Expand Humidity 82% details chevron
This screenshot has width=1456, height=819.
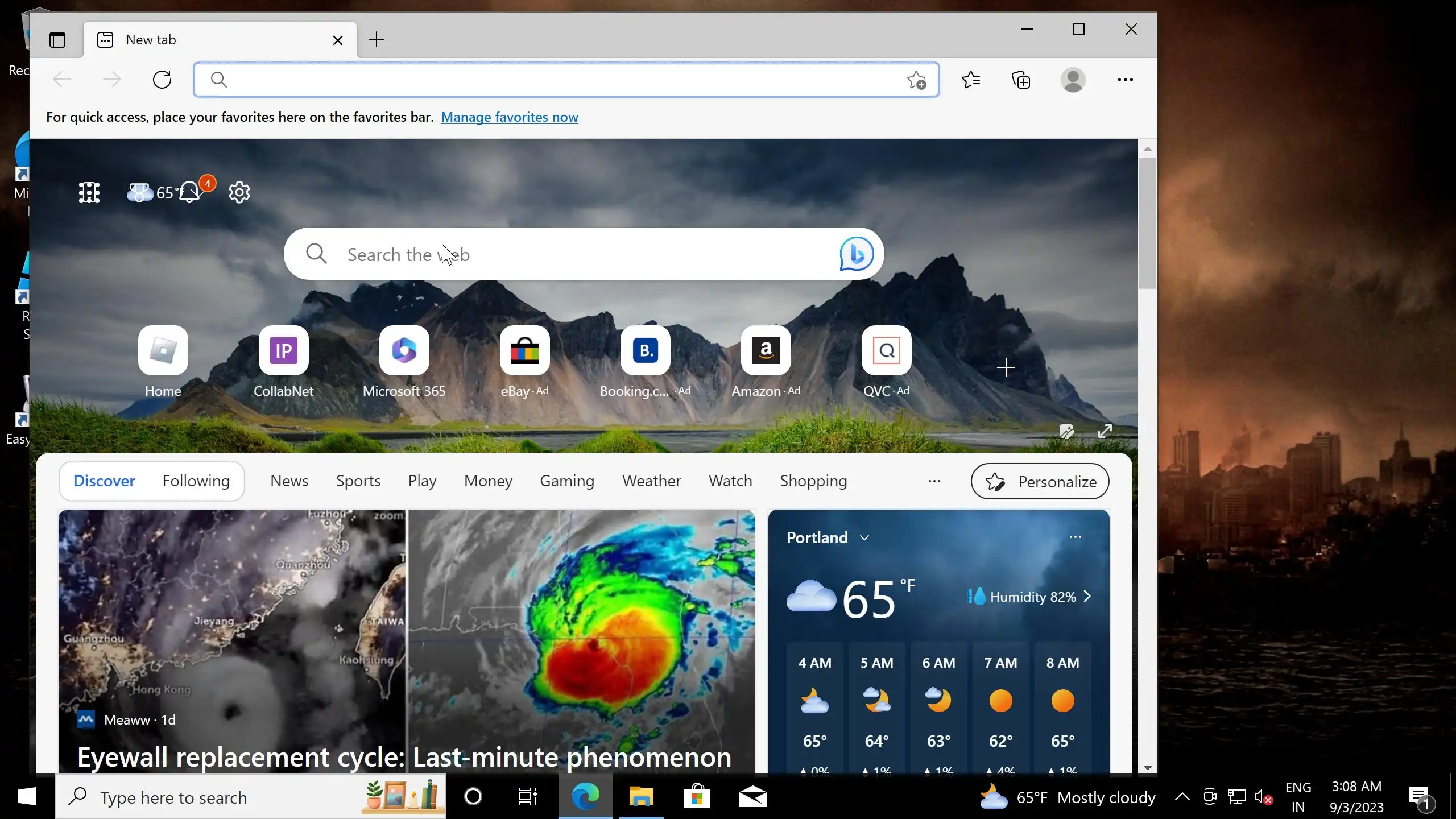(x=1087, y=597)
